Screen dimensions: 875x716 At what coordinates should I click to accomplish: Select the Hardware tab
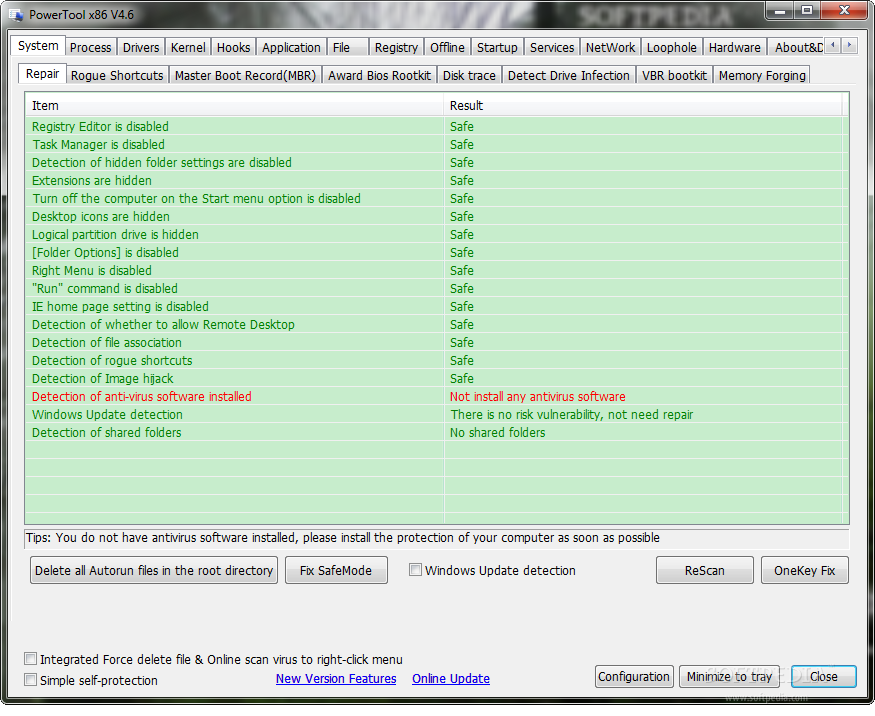tap(734, 47)
